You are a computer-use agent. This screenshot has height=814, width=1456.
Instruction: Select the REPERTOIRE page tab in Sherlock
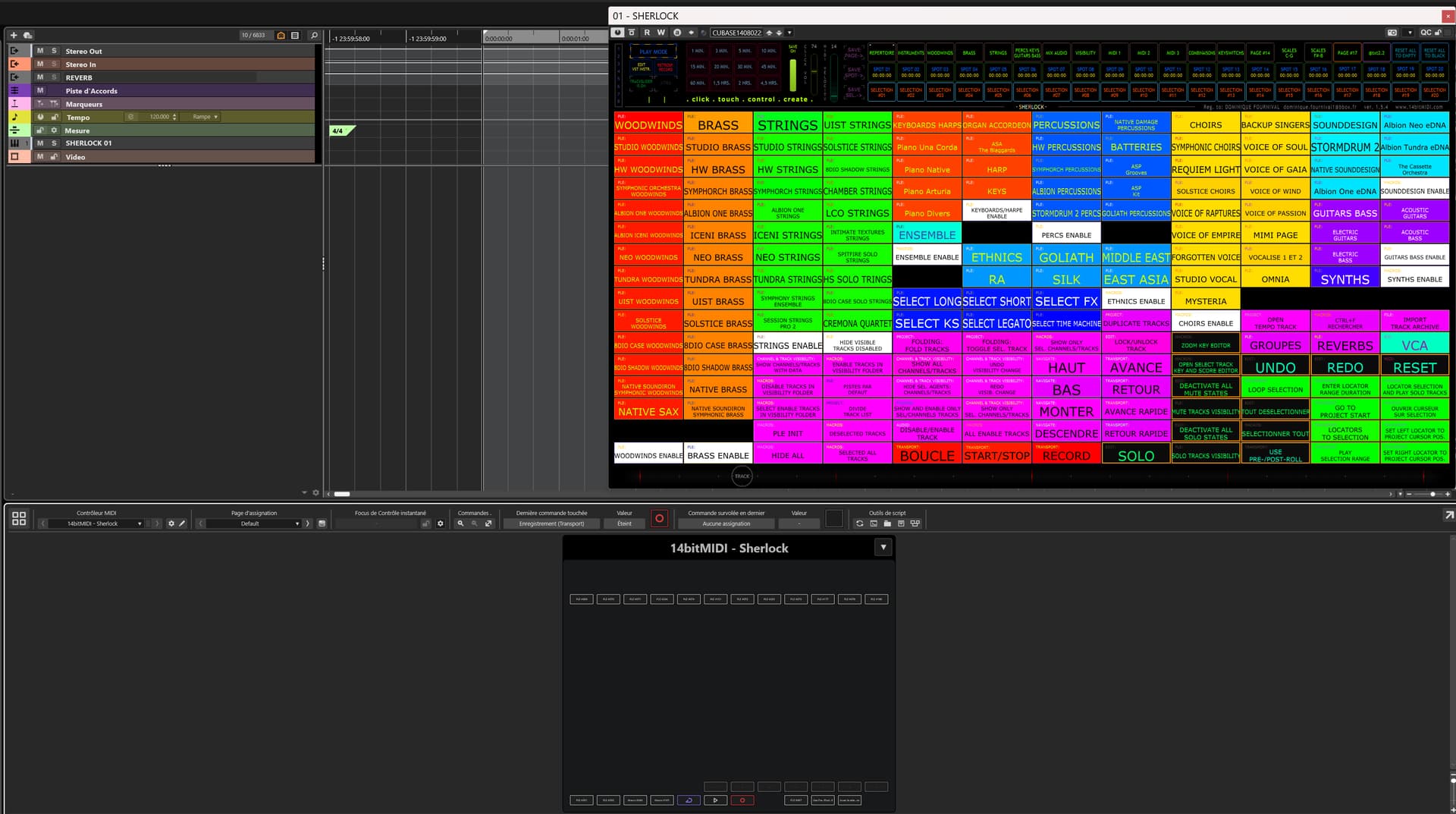[x=881, y=52]
